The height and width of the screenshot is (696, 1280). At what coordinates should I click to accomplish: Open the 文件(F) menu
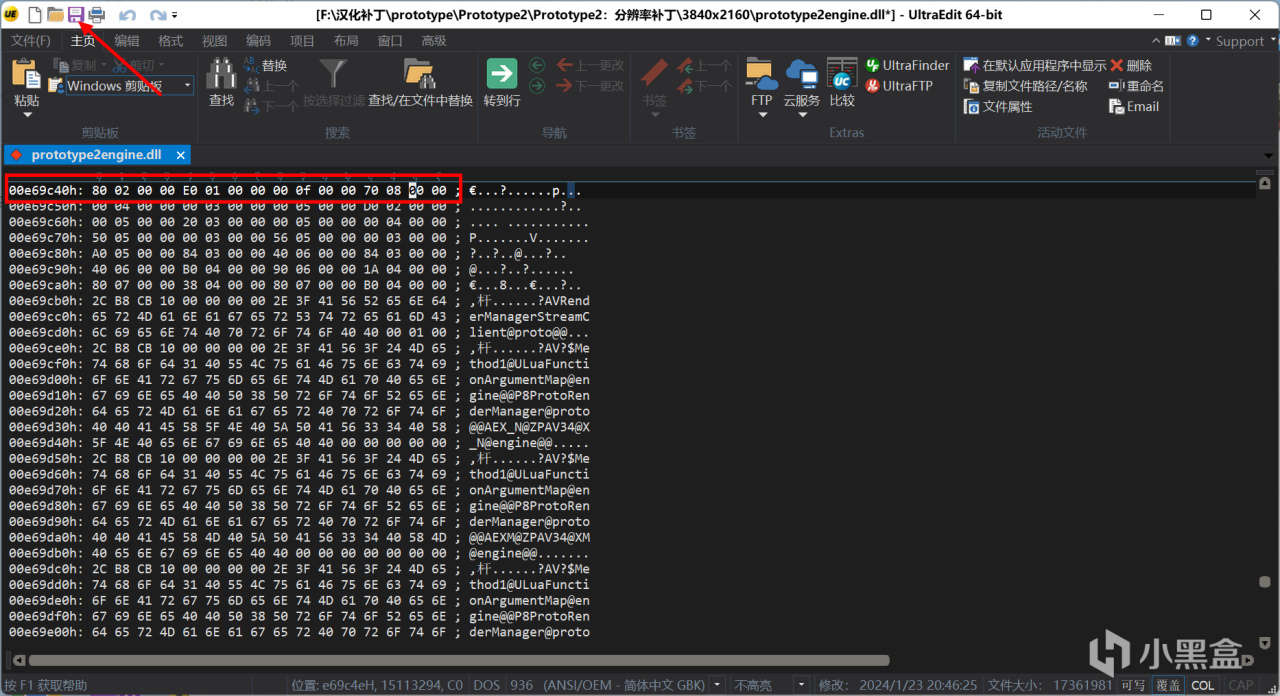pyautogui.click(x=31, y=41)
